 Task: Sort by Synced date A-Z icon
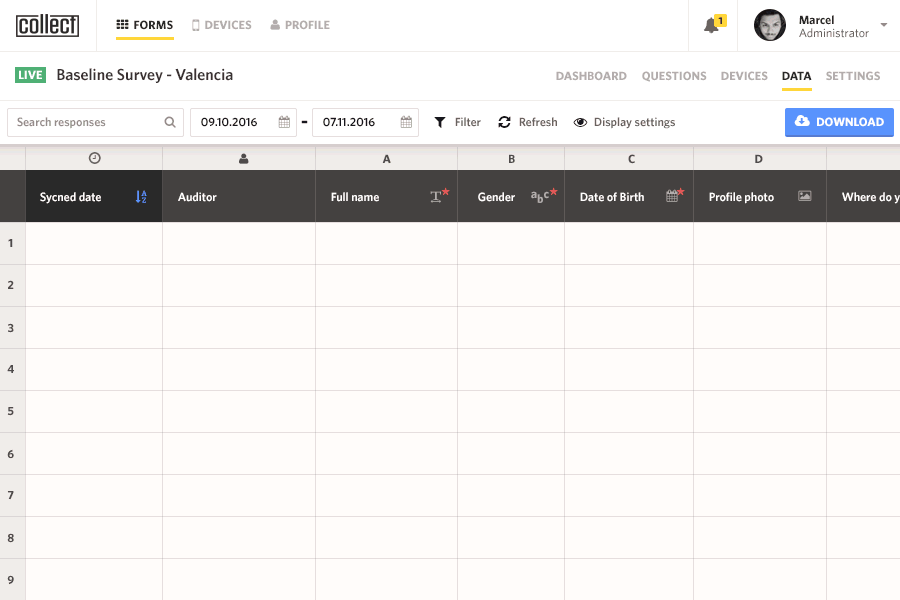(x=141, y=197)
